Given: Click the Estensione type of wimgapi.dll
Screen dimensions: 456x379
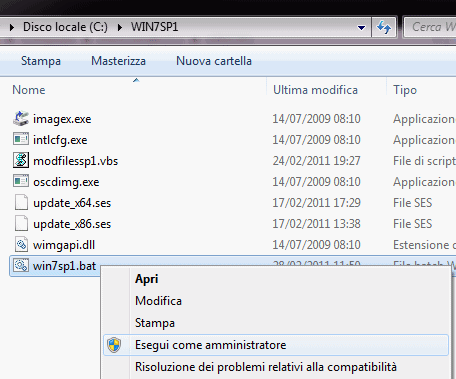Looking at the screenshot, I should pos(424,245).
